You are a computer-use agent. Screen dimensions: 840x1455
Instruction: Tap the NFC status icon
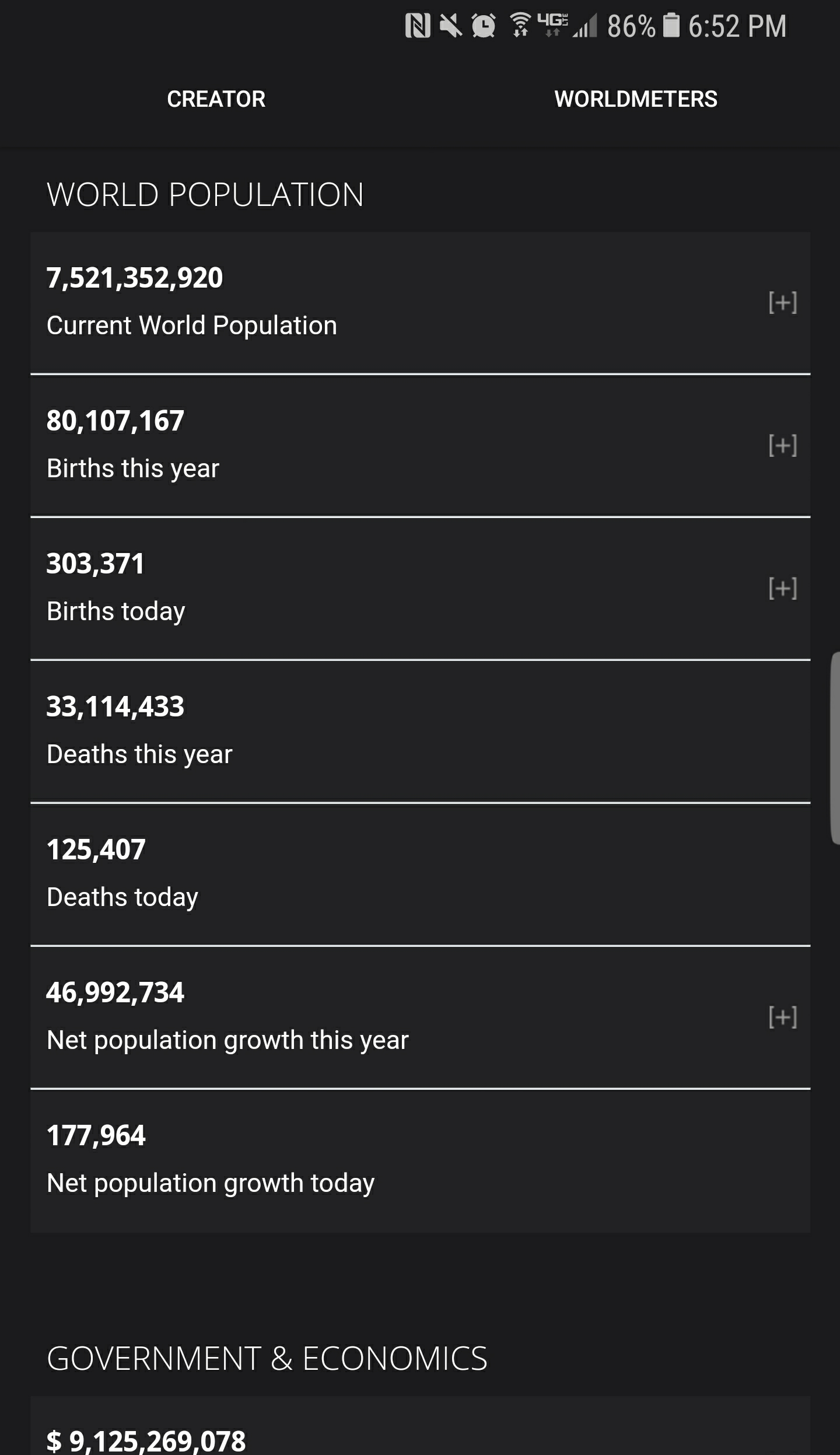coord(418,26)
